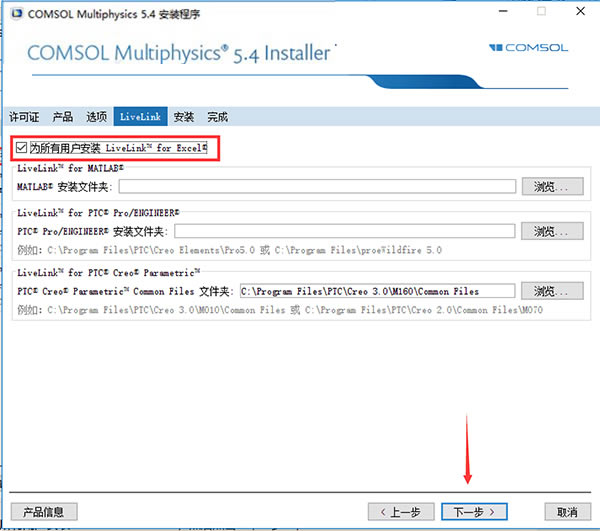This screenshot has height=531, width=600.
Task: Click the Creo Parametric Common Files path field
Action: pyautogui.click(x=377, y=291)
